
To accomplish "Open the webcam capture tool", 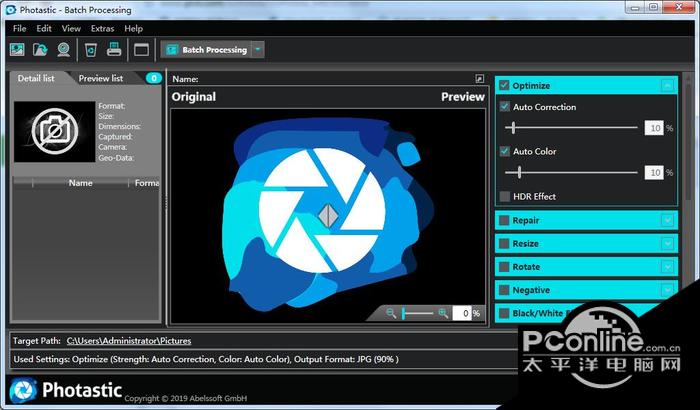I will point(64,49).
